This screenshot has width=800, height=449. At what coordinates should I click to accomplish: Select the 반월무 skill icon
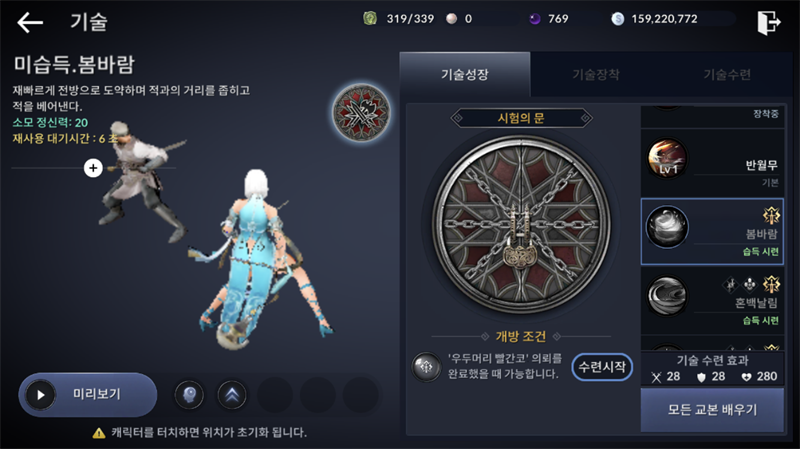(x=667, y=158)
